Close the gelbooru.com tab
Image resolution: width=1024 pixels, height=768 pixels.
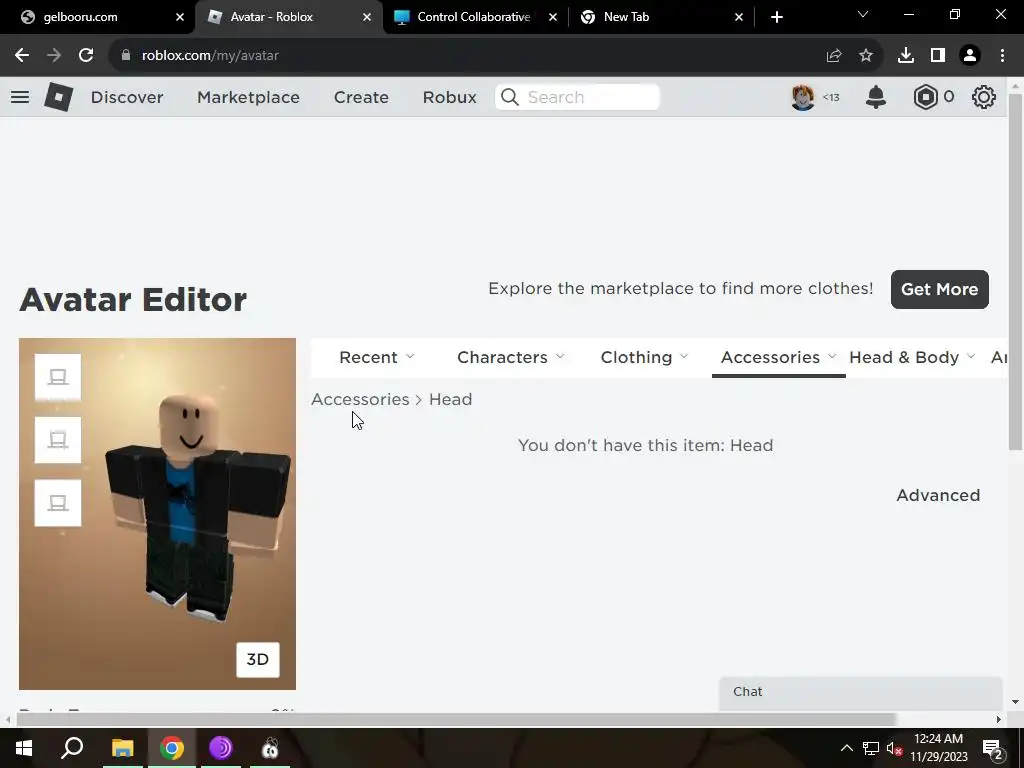pyautogui.click(x=180, y=17)
